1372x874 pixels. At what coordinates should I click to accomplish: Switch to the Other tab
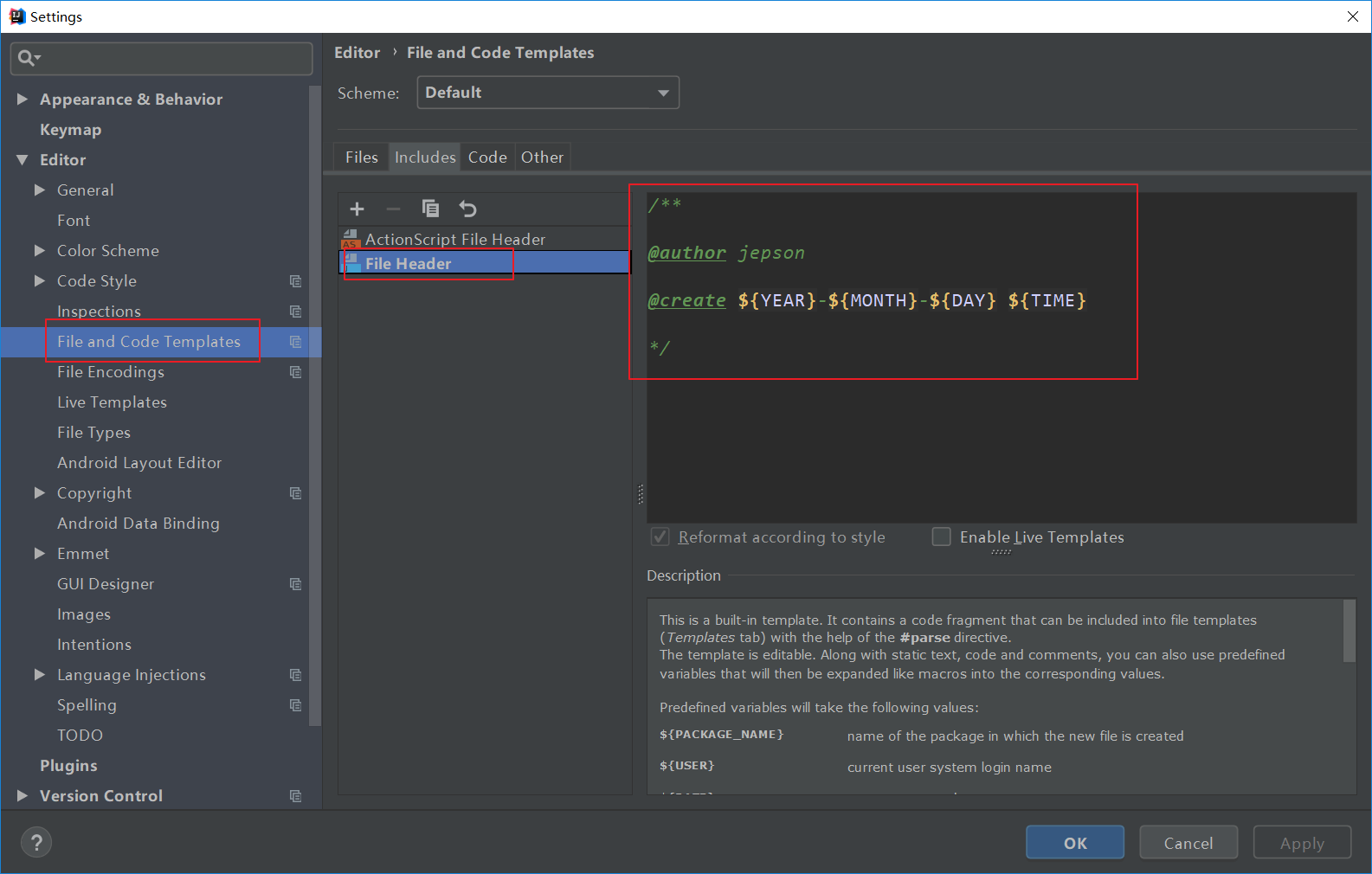coord(542,157)
